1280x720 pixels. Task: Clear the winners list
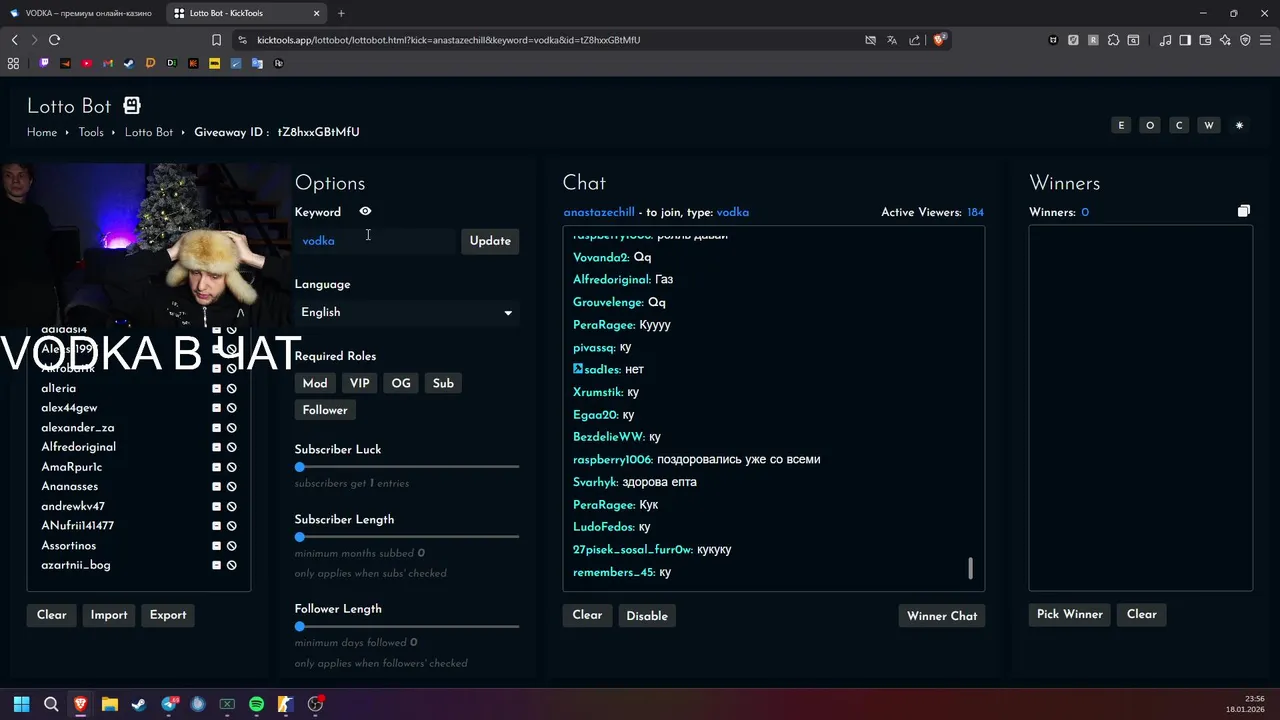point(1141,614)
